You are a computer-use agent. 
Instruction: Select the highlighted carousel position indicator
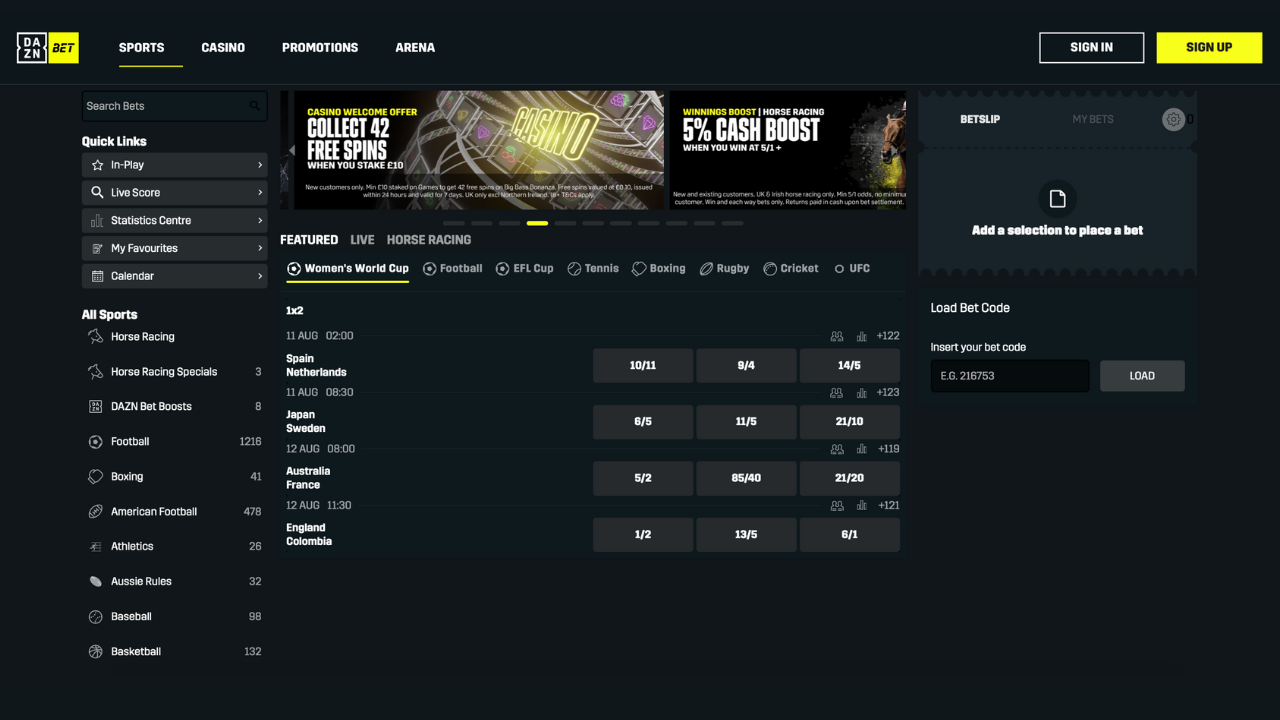537,224
